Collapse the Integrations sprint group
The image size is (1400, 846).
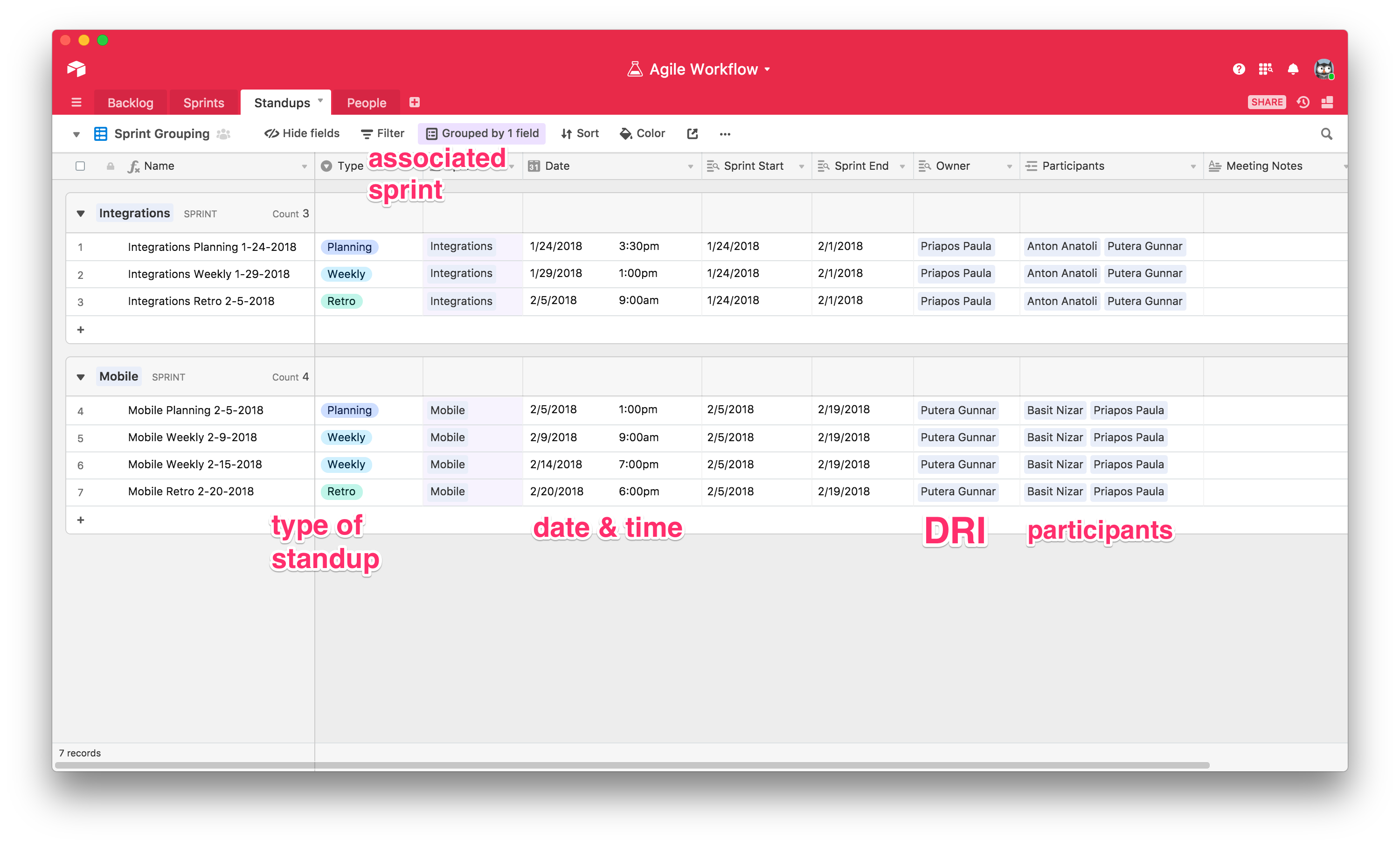coord(81,214)
